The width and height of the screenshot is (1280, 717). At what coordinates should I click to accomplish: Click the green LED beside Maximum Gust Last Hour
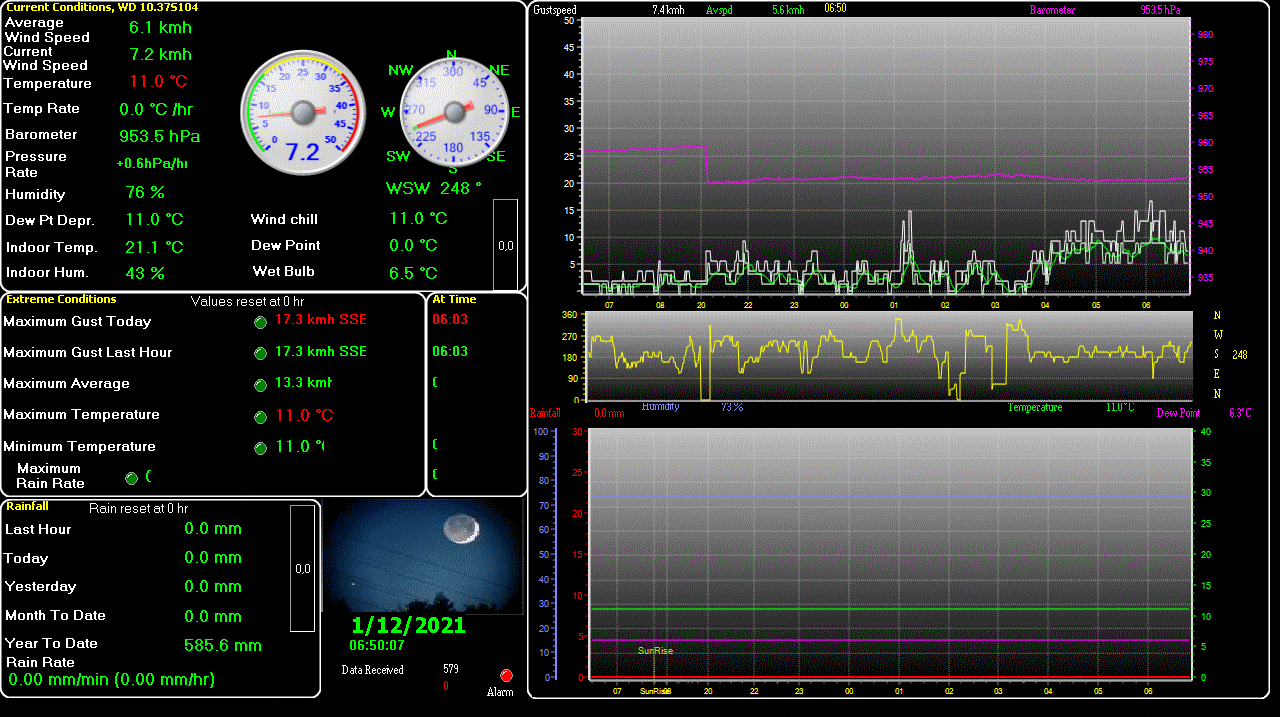pos(260,353)
